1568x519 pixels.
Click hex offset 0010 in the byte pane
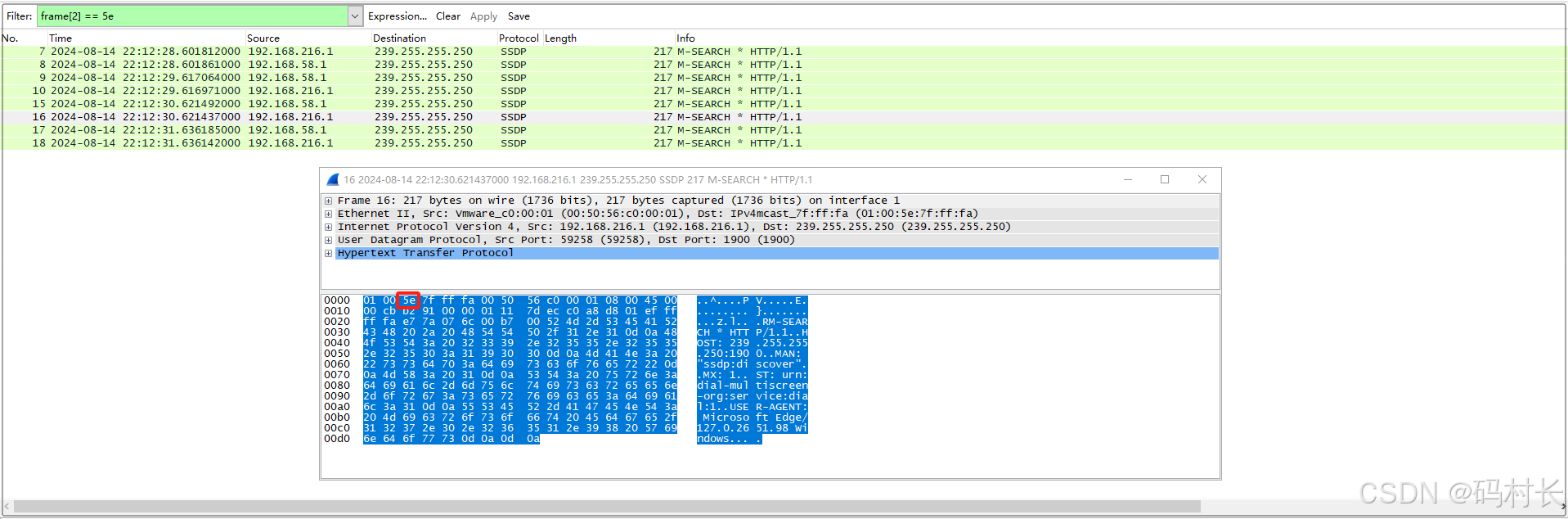tap(336, 311)
